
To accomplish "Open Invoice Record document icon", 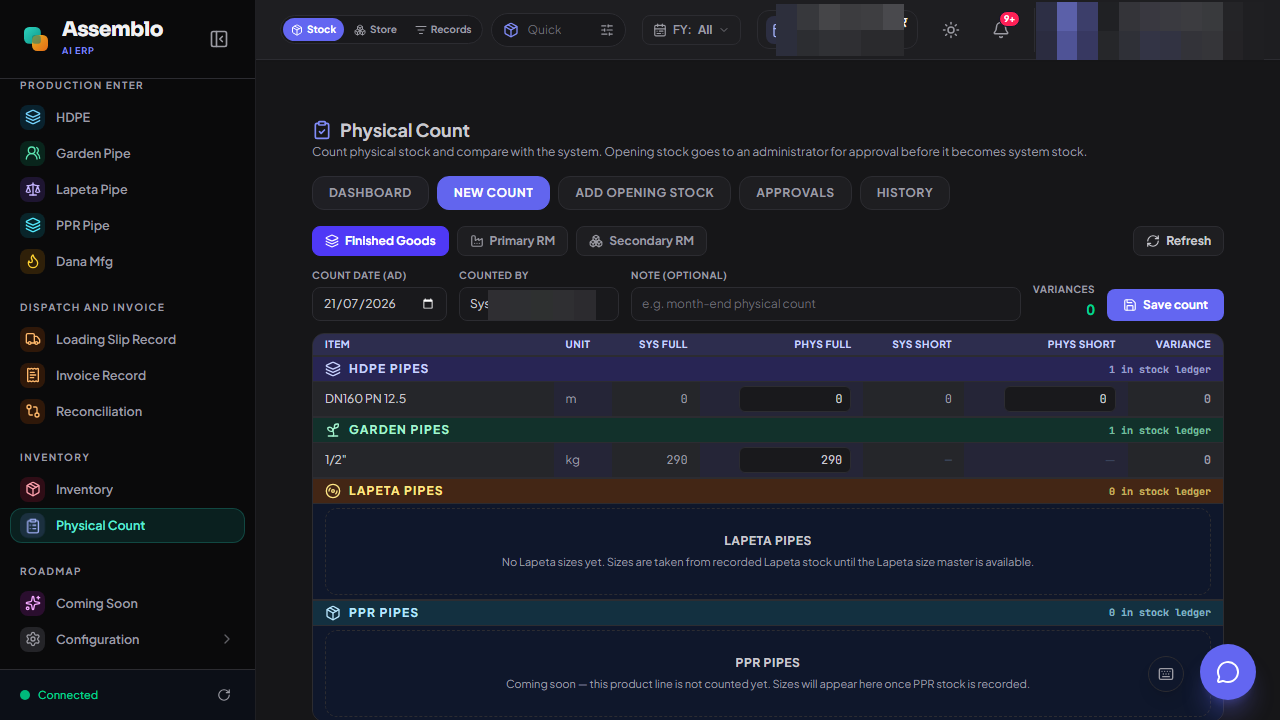I will pos(33,375).
